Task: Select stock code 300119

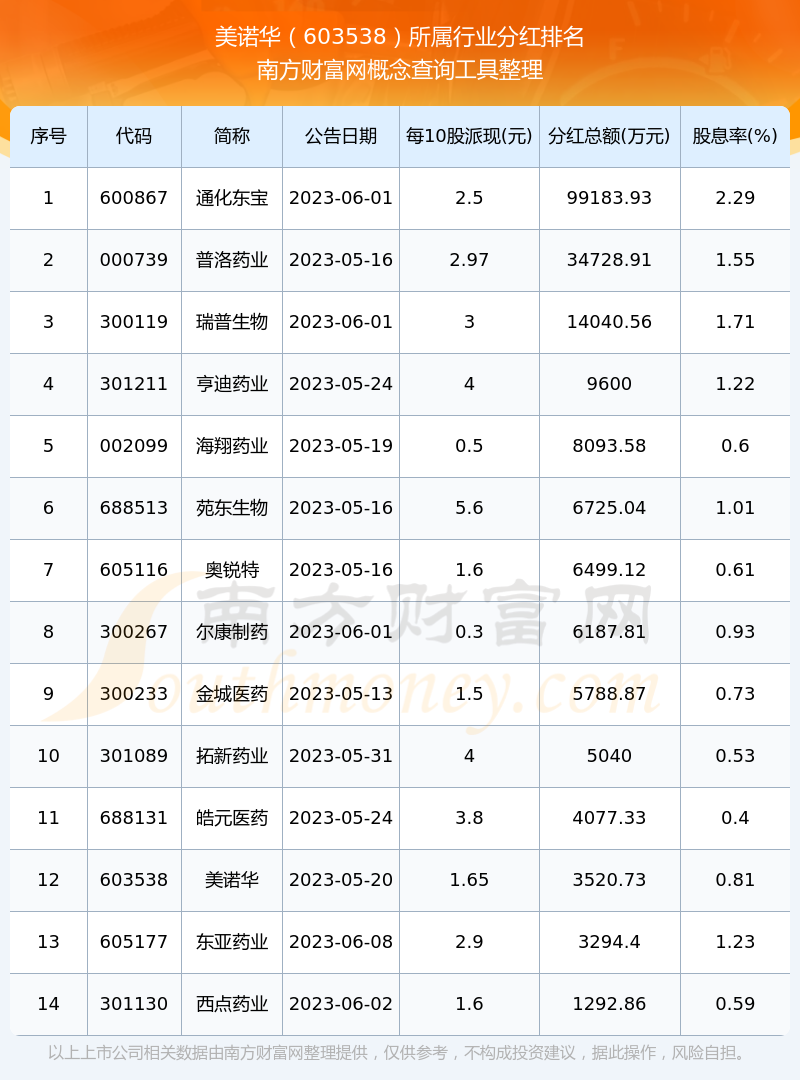Action: coord(134,322)
